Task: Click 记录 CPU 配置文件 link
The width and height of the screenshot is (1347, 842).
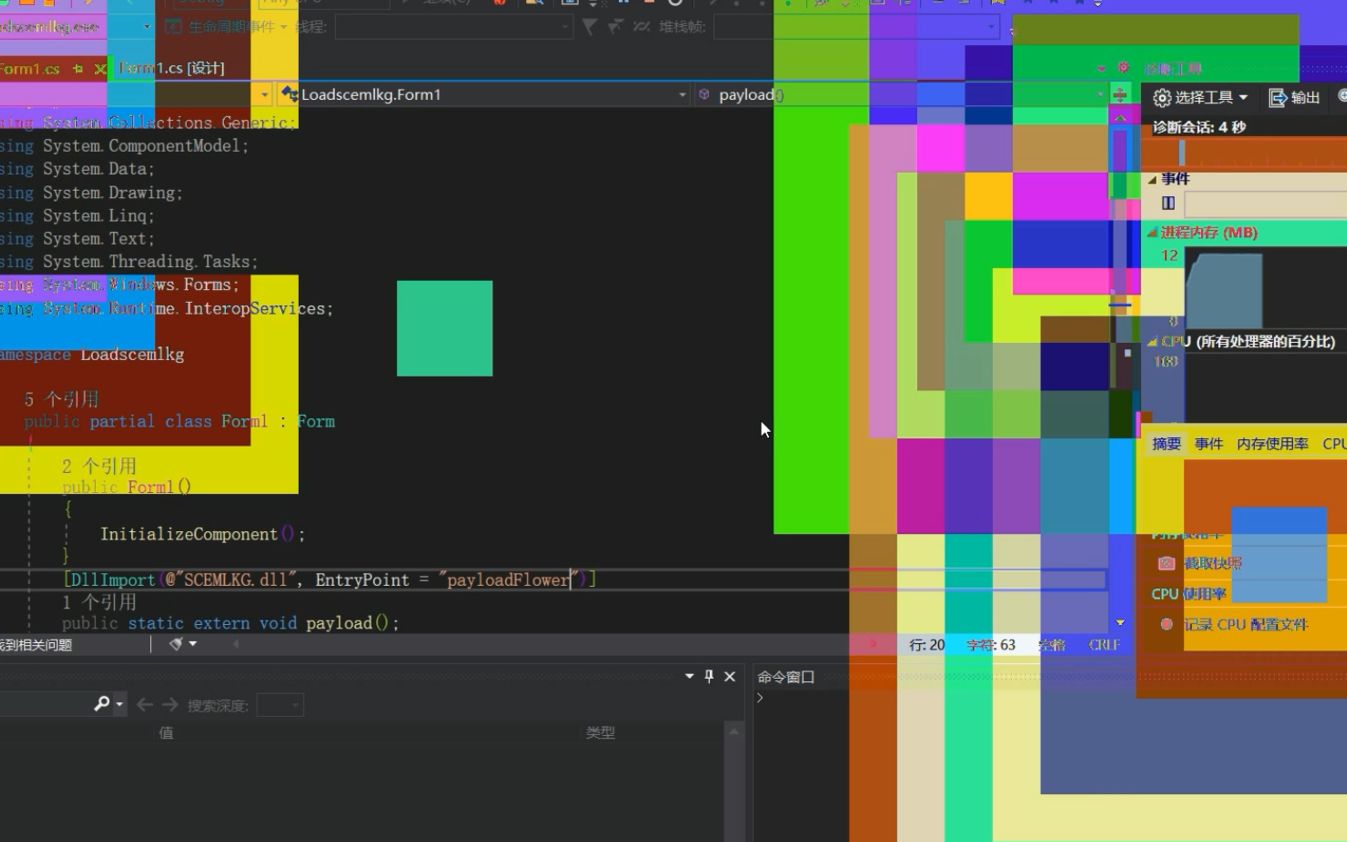Action: (x=1245, y=624)
